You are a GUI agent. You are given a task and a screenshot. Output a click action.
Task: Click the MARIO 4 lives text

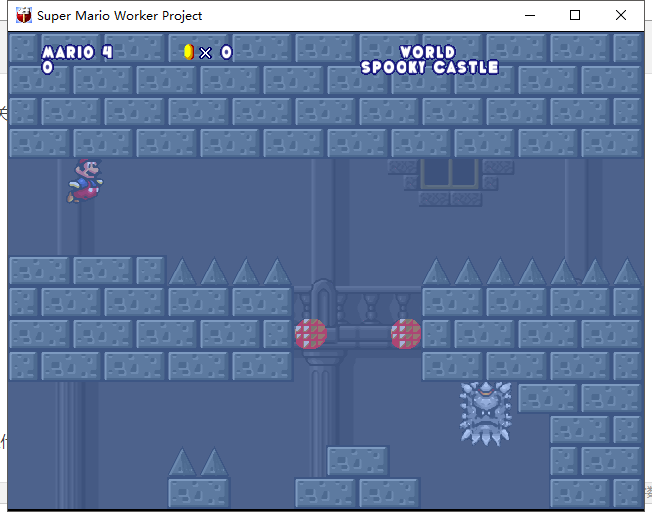(x=77, y=52)
